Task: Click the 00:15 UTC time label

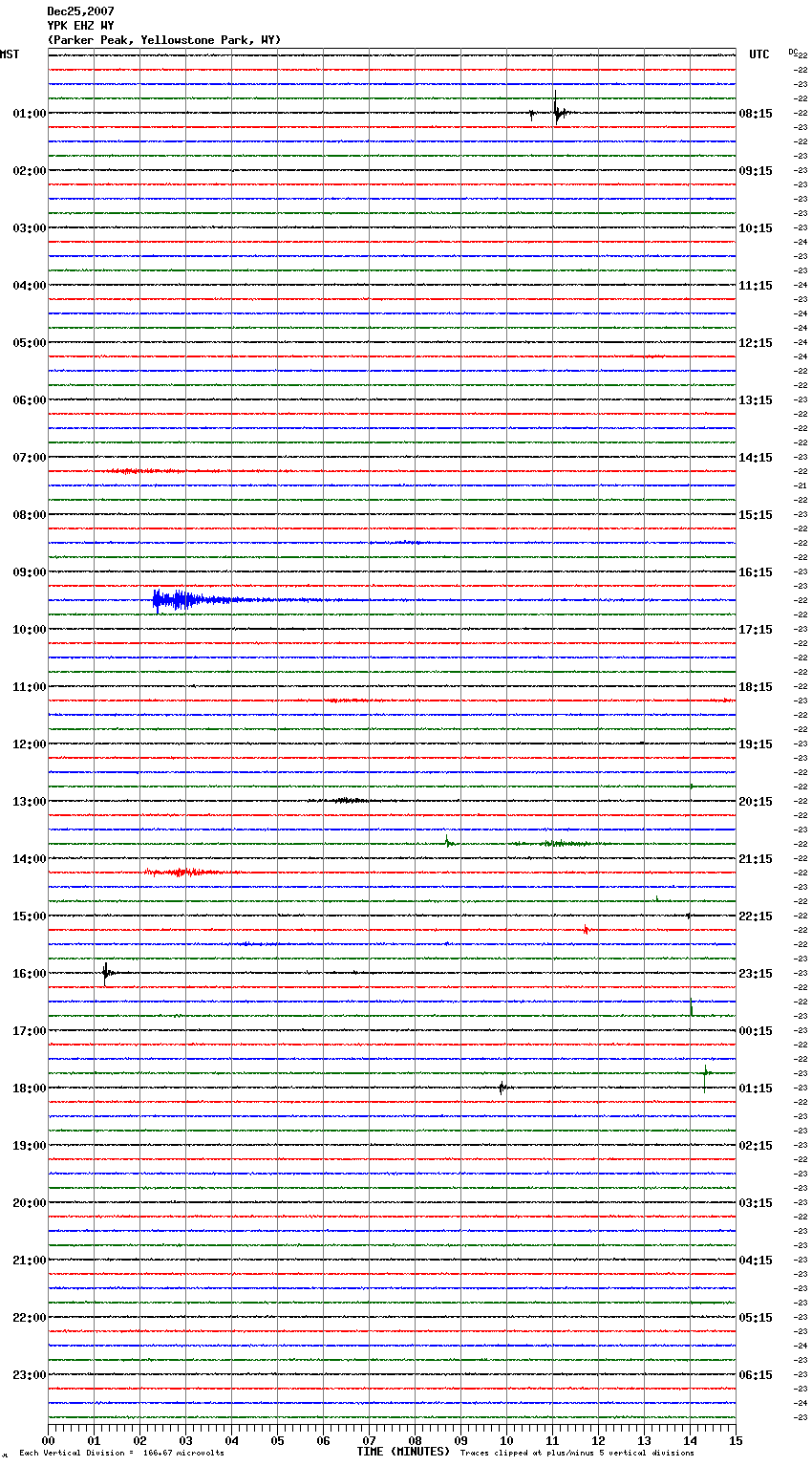Action: [x=756, y=1031]
